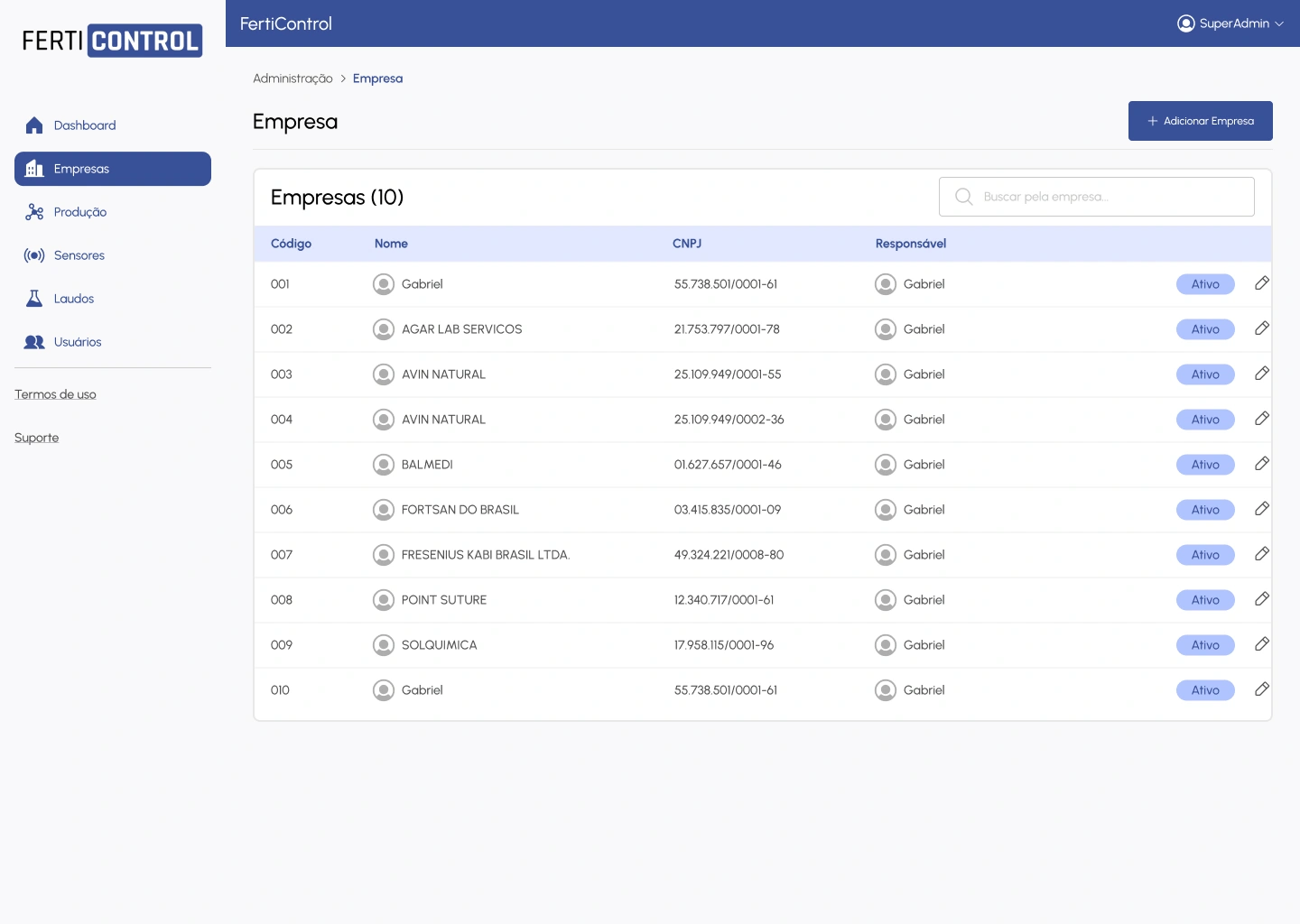Toggle the Ativo status badge for code 001

[x=1205, y=284]
